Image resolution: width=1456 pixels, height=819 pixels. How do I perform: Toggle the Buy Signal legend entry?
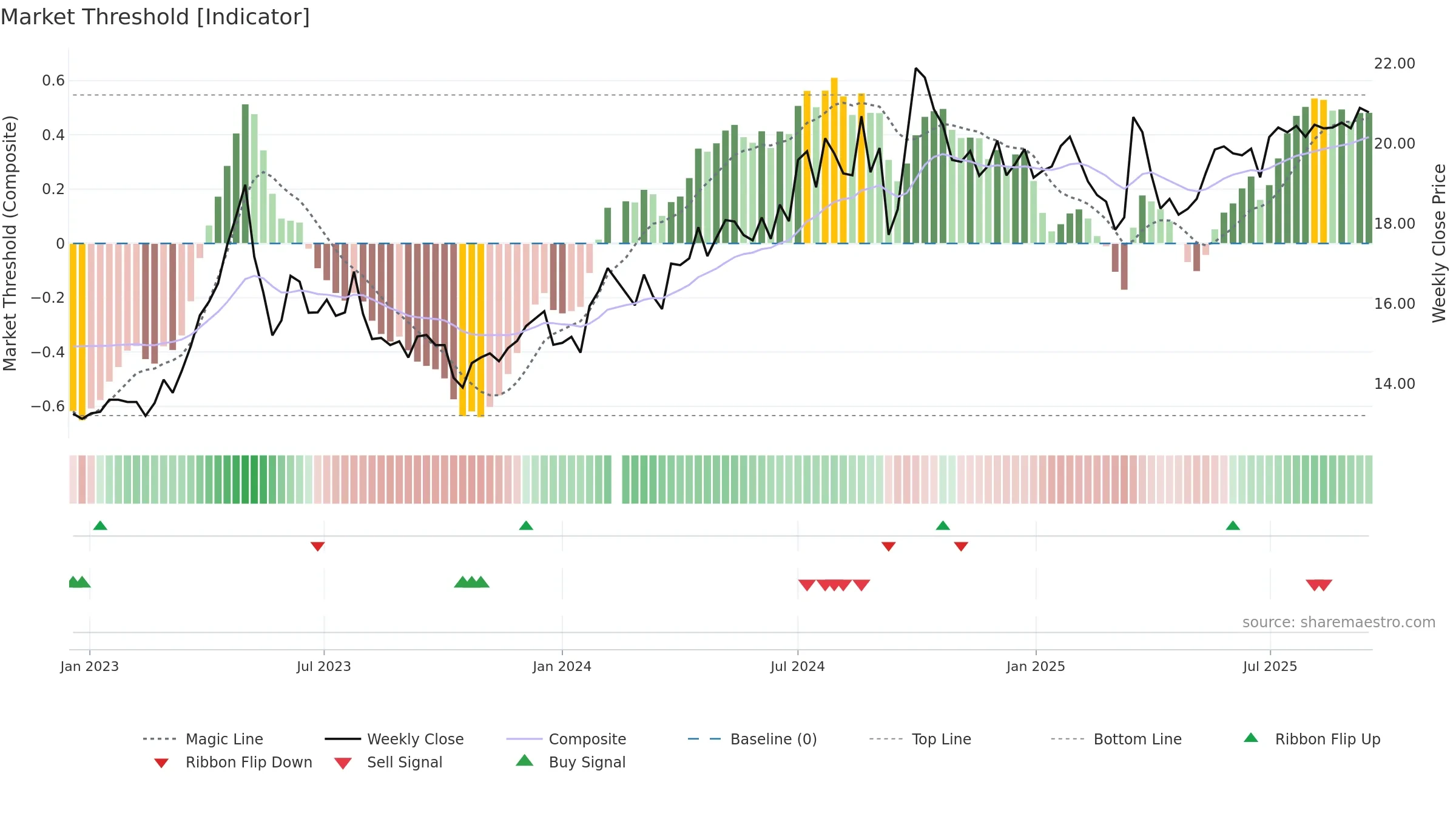click(570, 762)
